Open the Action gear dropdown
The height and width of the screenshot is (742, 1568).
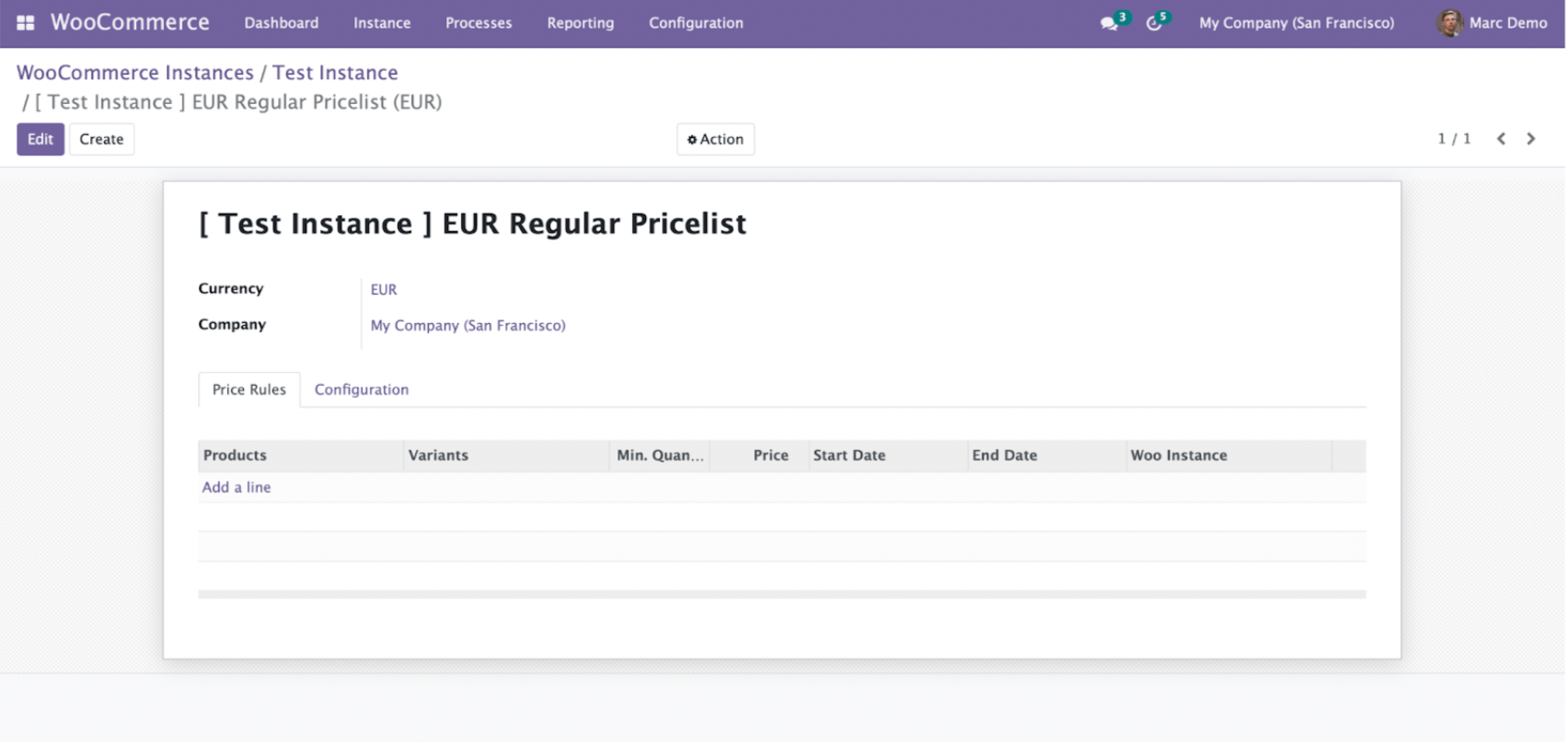tap(715, 139)
